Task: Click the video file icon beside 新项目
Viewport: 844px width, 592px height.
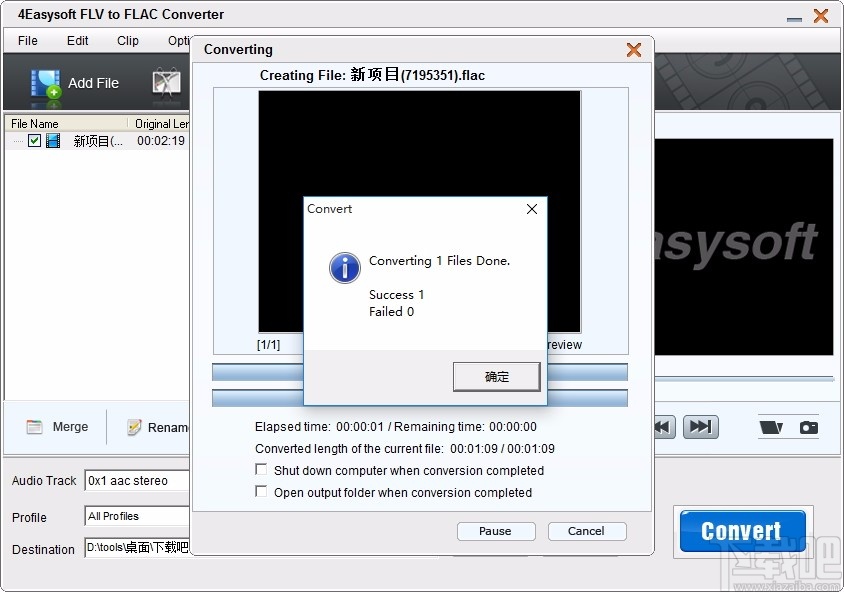Action: click(x=52, y=141)
